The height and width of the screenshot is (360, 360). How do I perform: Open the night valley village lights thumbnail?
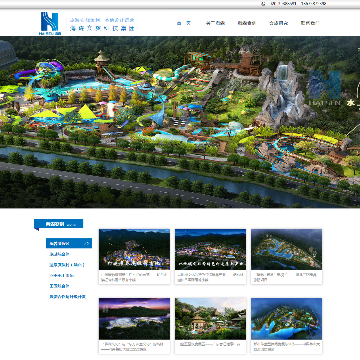(x=134, y=249)
